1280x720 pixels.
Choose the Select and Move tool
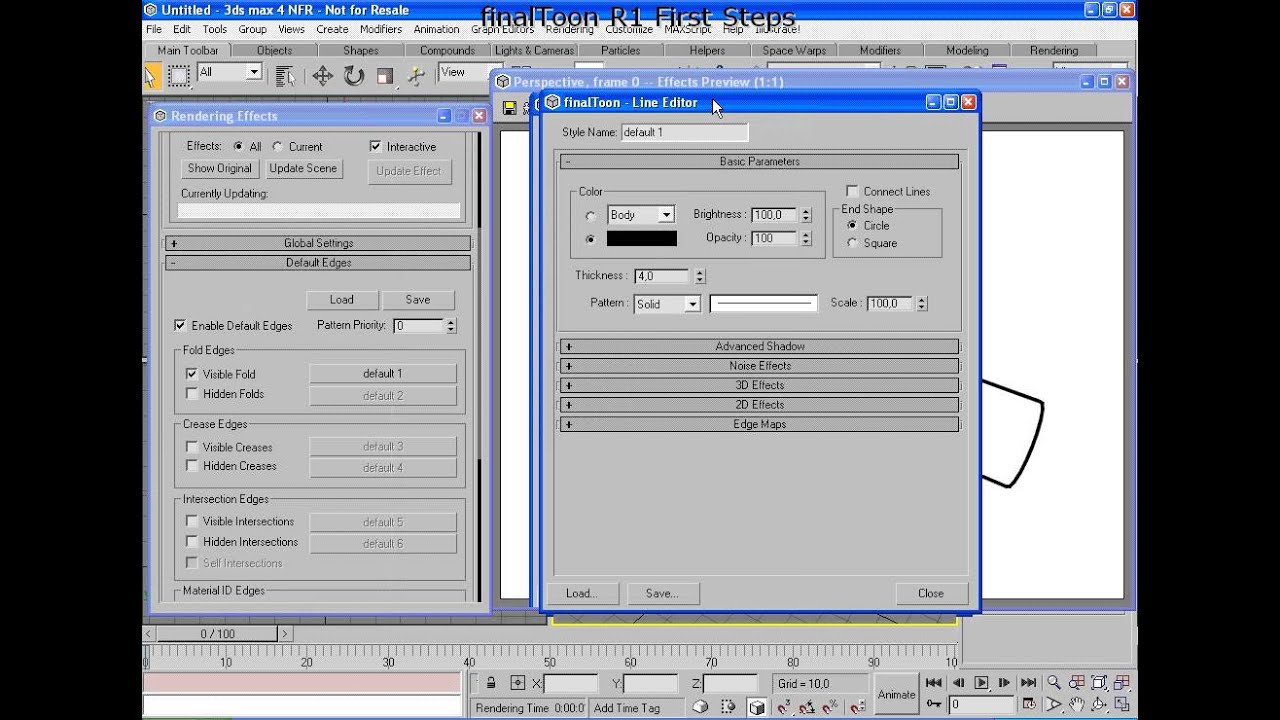(322, 76)
